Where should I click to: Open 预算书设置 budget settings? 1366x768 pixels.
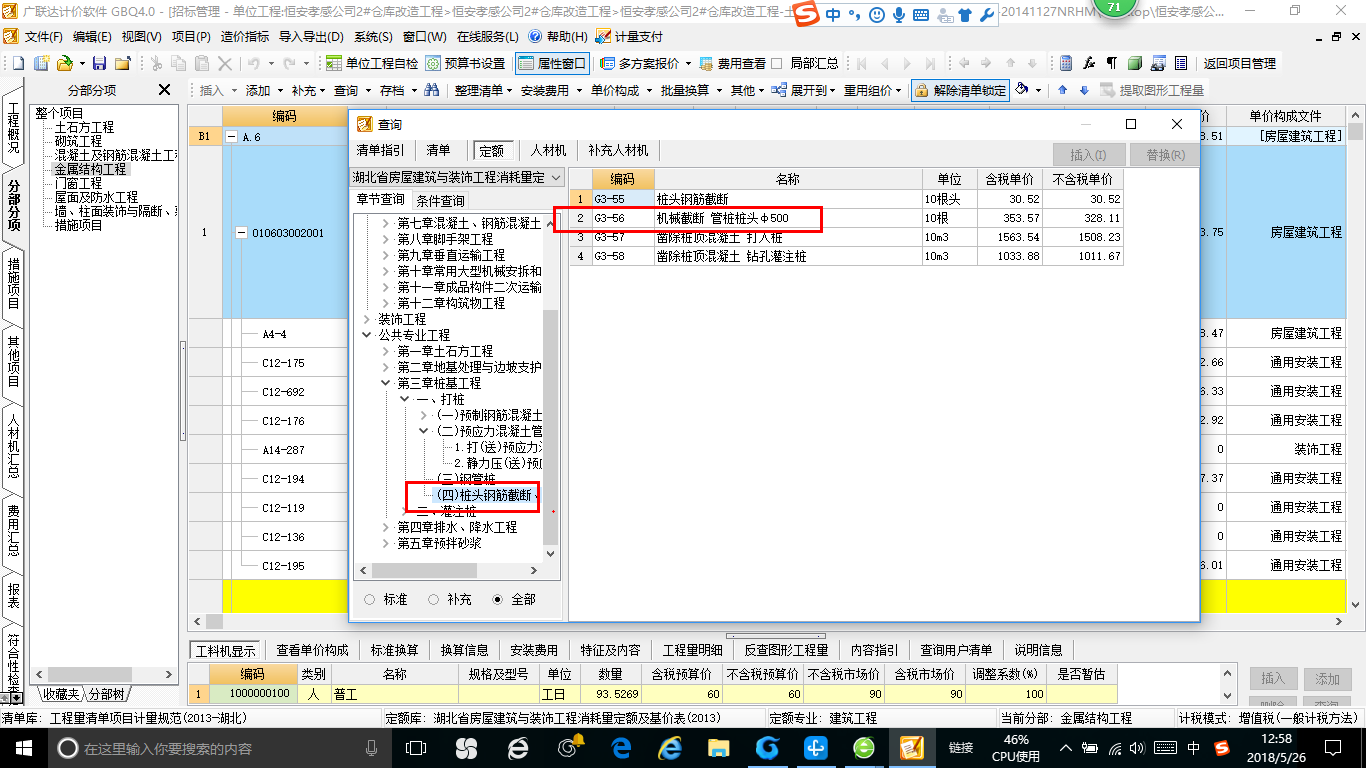[465, 63]
